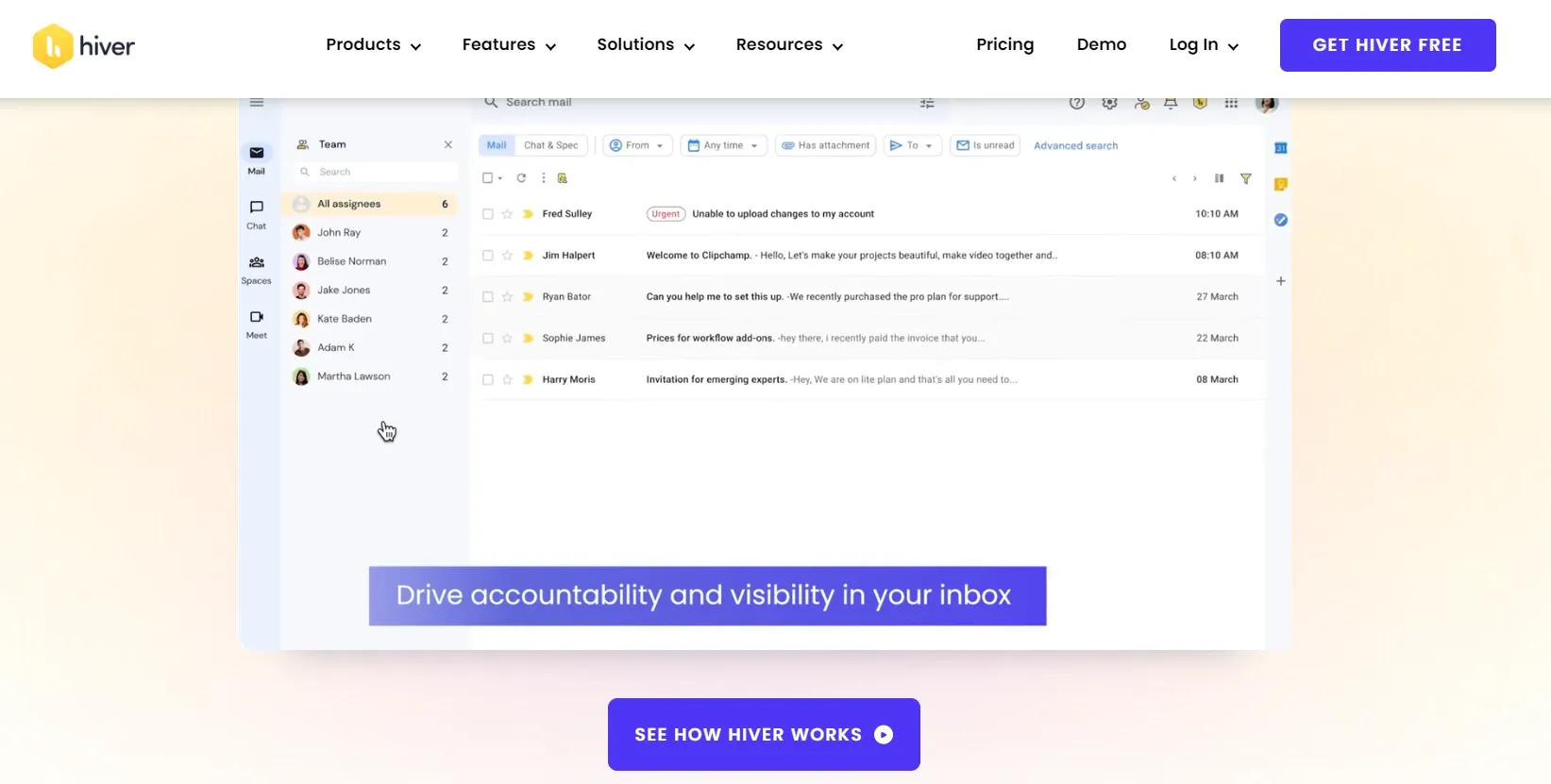Open the settings gear icon
1551x784 pixels.
click(1109, 103)
